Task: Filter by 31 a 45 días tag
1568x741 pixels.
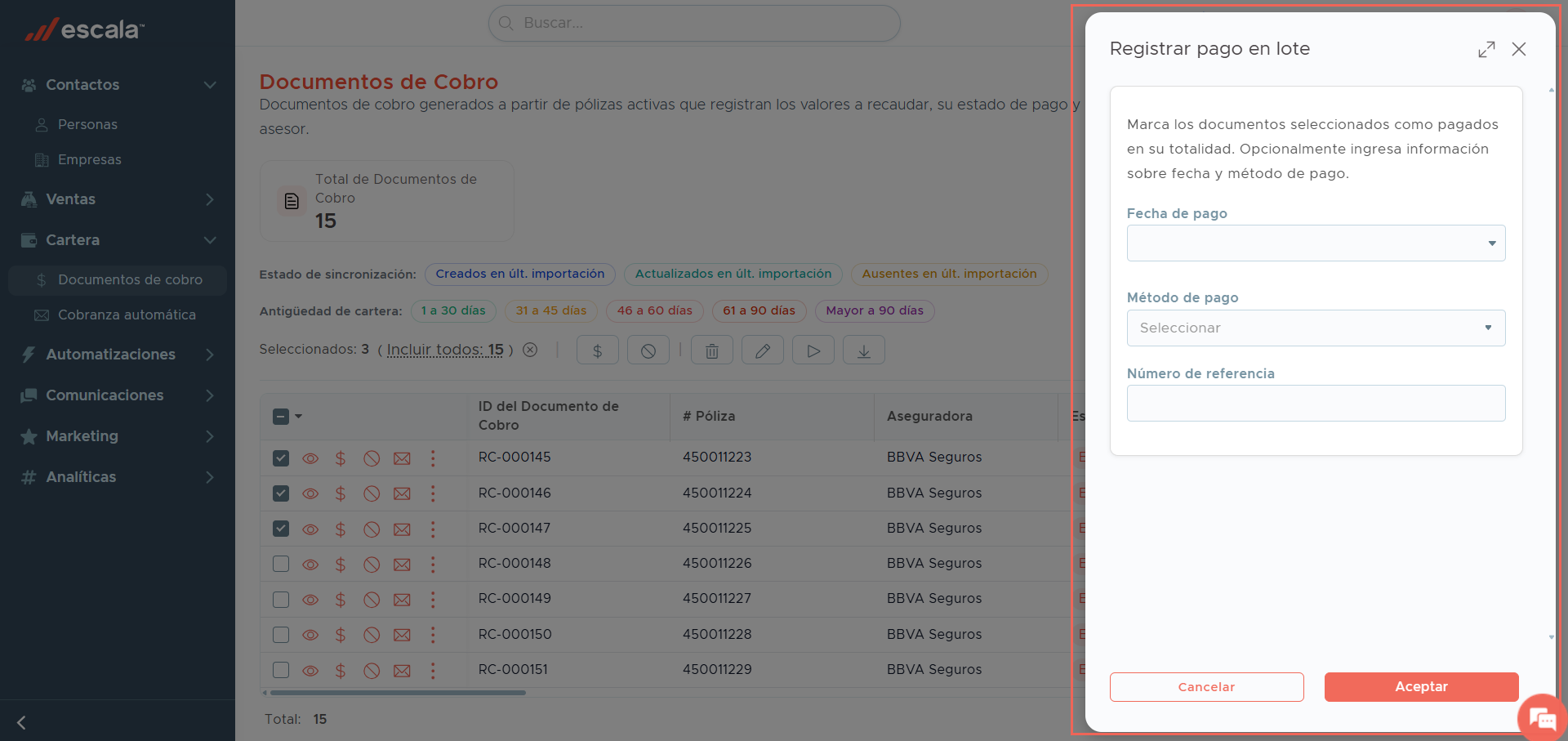Action: pyautogui.click(x=551, y=310)
